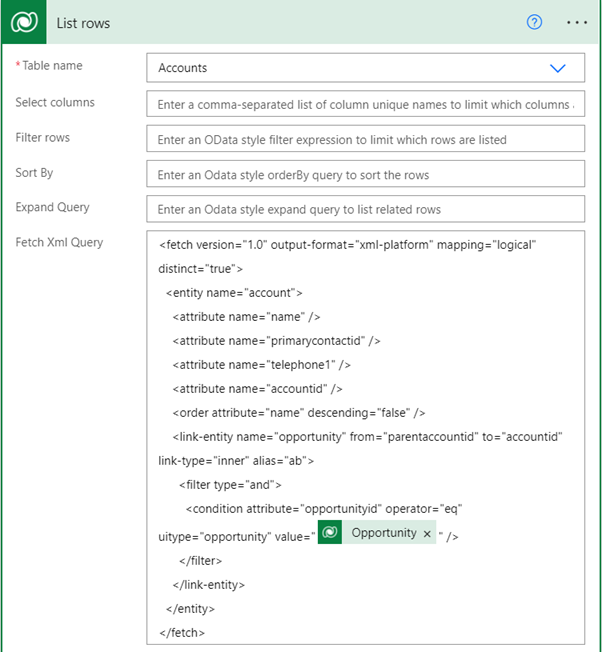Click the '<entity name="account">' line
602x652 pixels.
[234, 293]
